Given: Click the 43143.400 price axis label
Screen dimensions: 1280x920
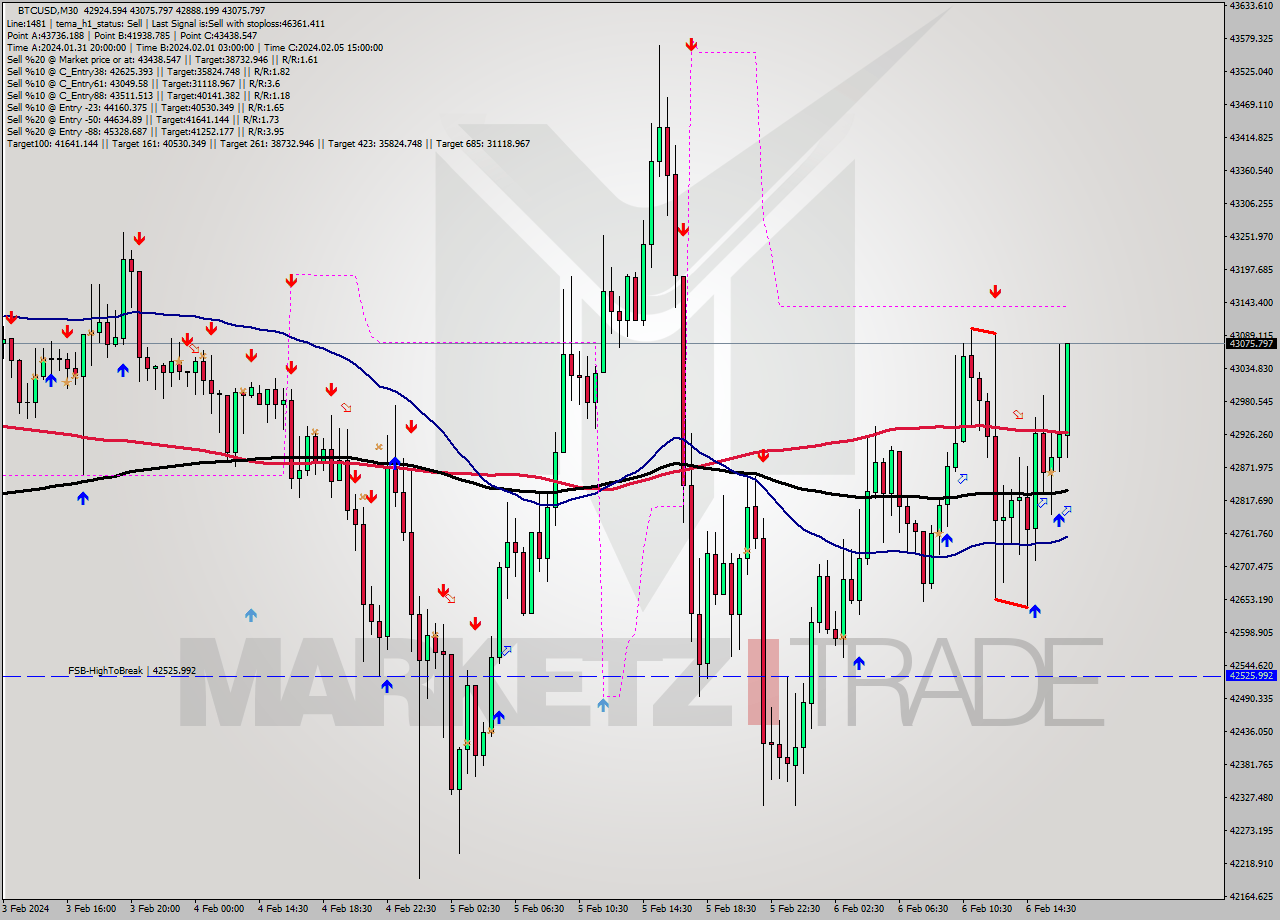Looking at the screenshot, I should click(1251, 302).
